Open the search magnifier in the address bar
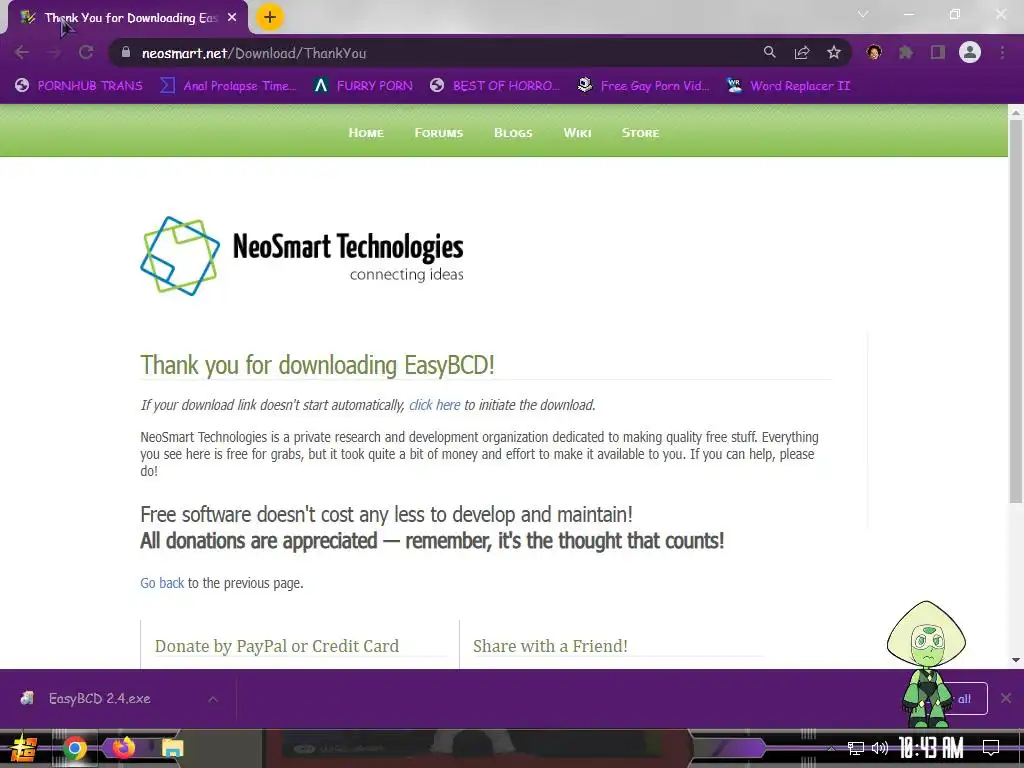 coord(770,53)
